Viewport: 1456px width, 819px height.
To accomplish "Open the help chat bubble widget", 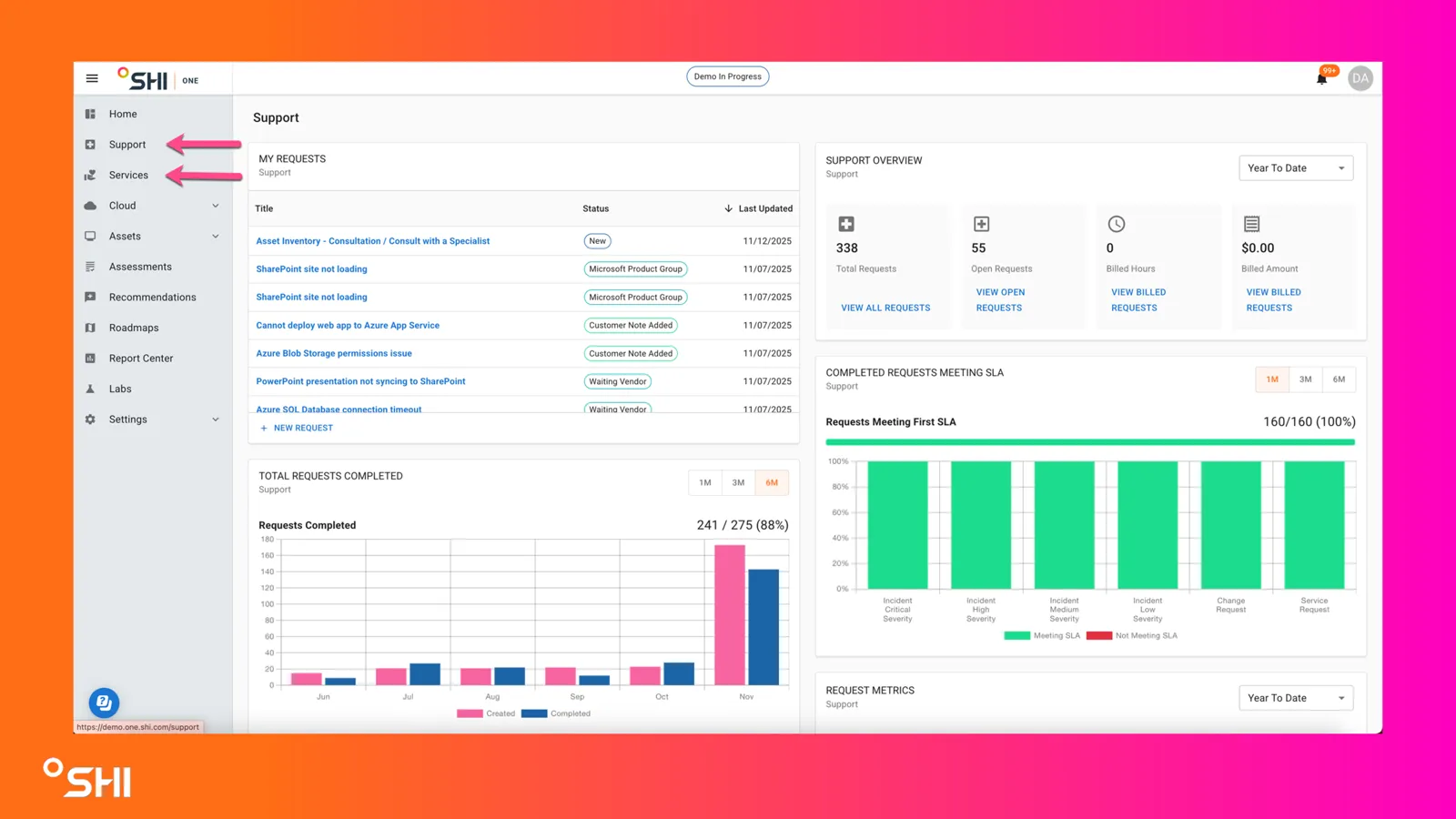I will [x=104, y=703].
